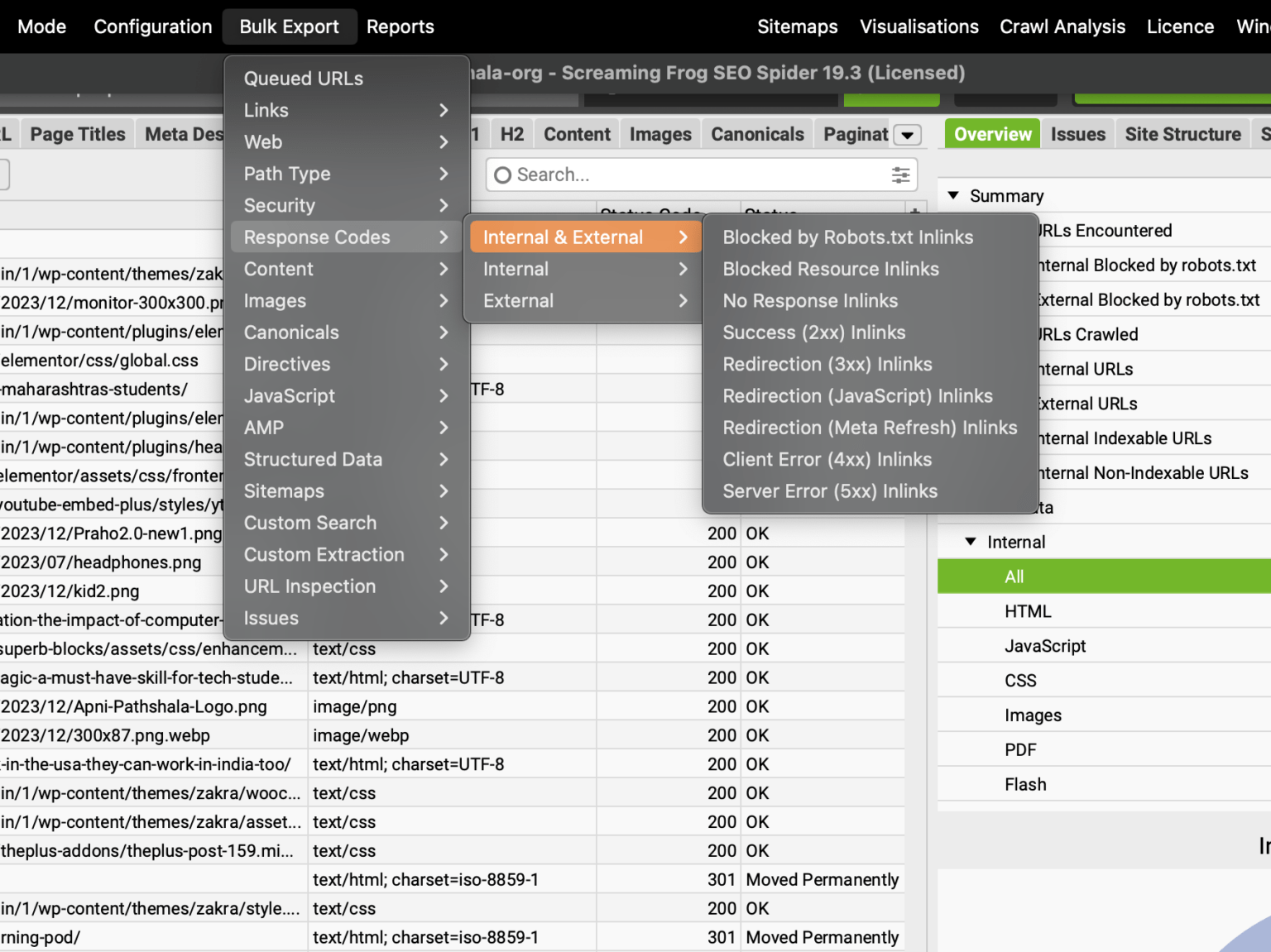The image size is (1271, 952).
Task: Open the Sitemaps menu
Action: [x=798, y=26]
